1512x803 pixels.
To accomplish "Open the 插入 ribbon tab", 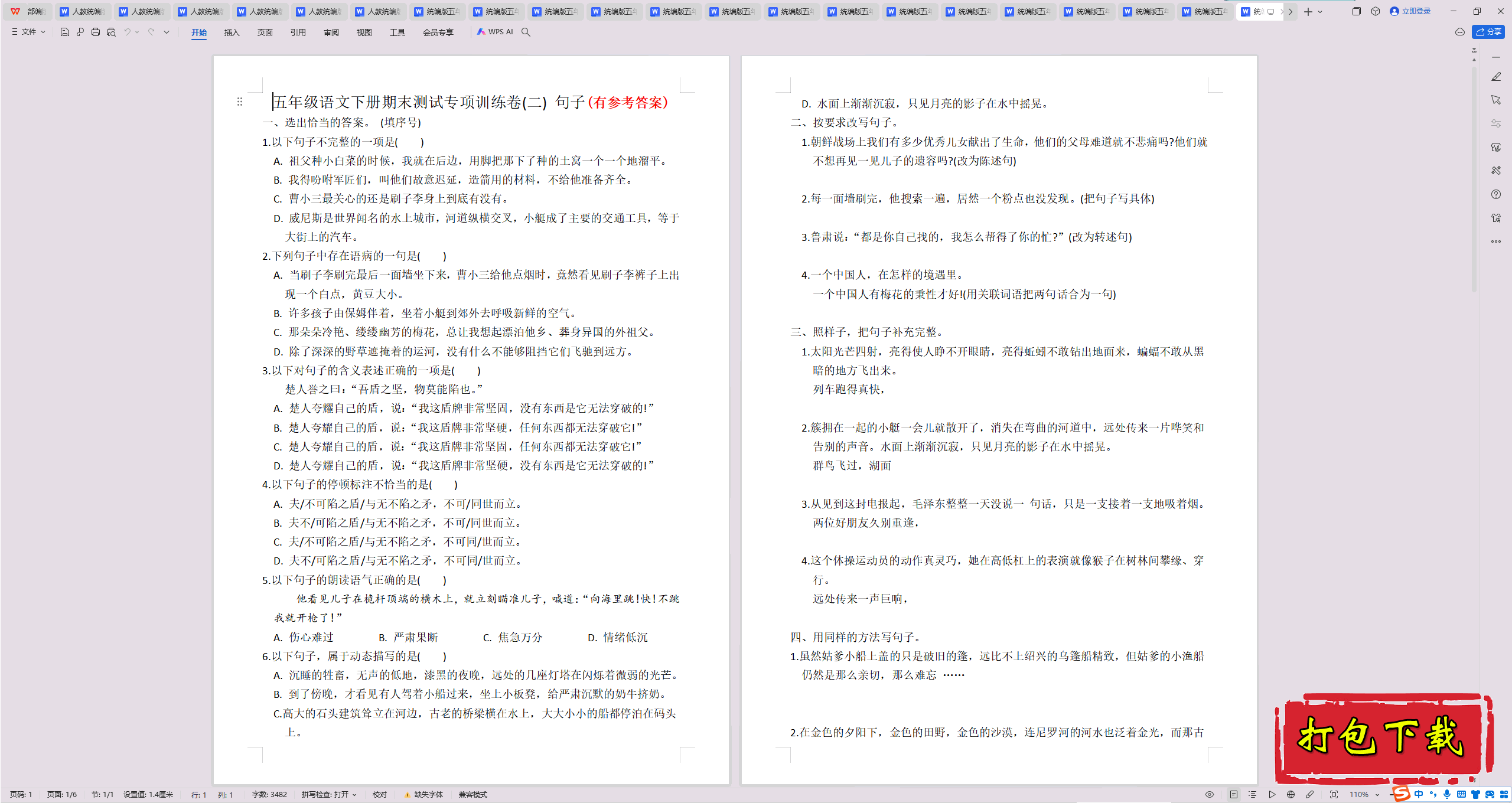I will 232,32.
